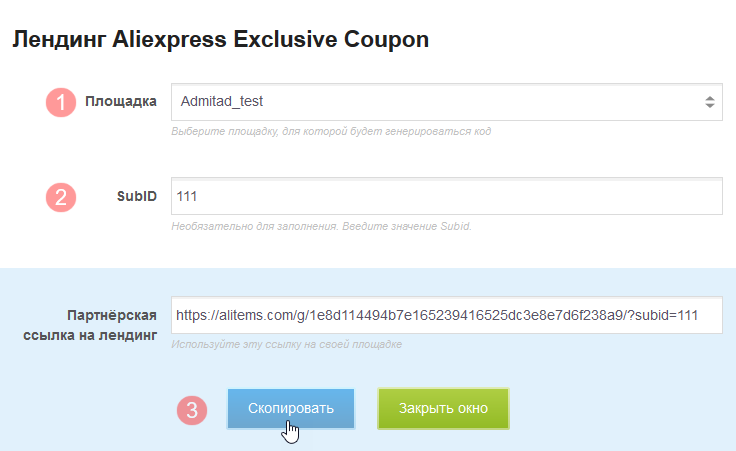The image size is (736, 451).
Task: Click the Площадка field label
Action: 121,102
